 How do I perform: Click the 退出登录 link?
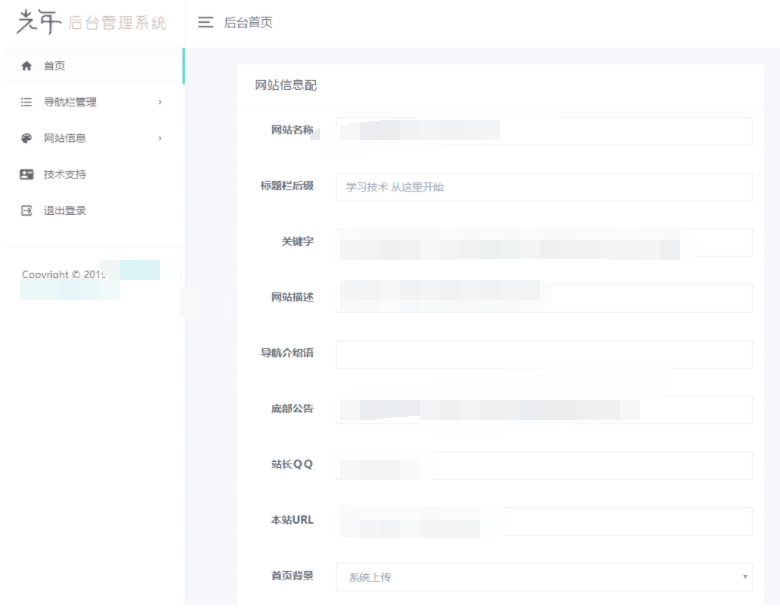coord(65,211)
